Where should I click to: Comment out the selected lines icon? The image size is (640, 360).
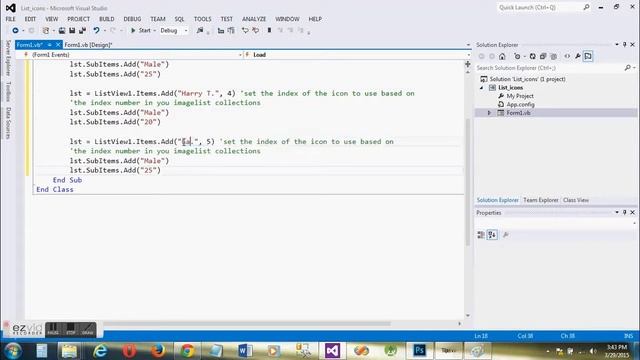pyautogui.click(x=245, y=31)
